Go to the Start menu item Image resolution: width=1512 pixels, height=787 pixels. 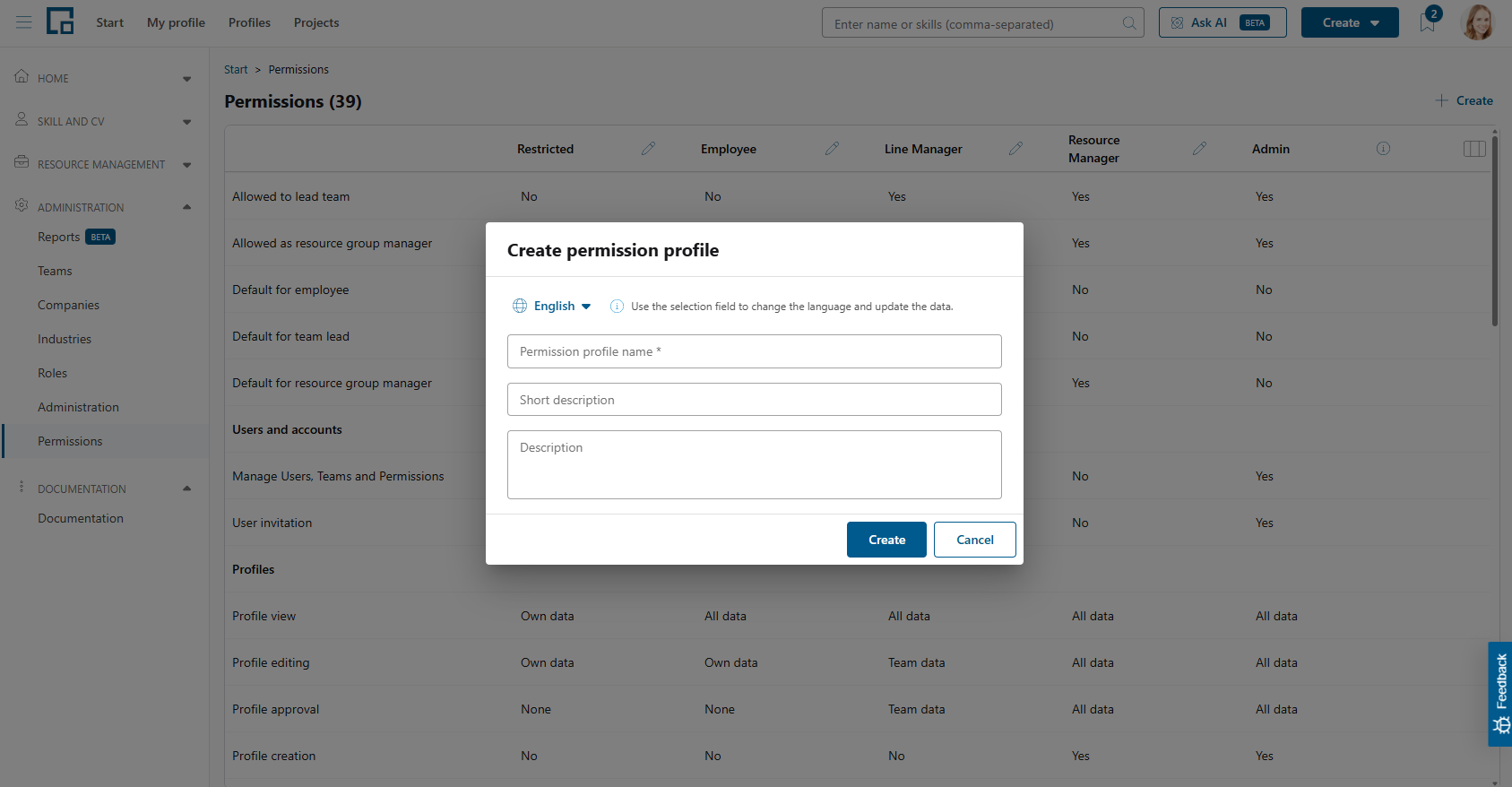[x=110, y=22]
